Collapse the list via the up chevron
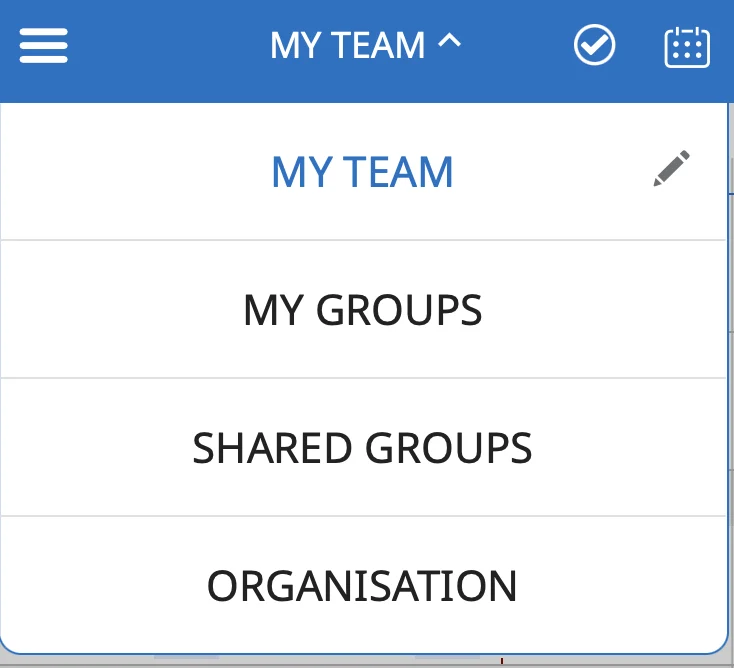Image resolution: width=734 pixels, height=668 pixels. click(x=449, y=42)
